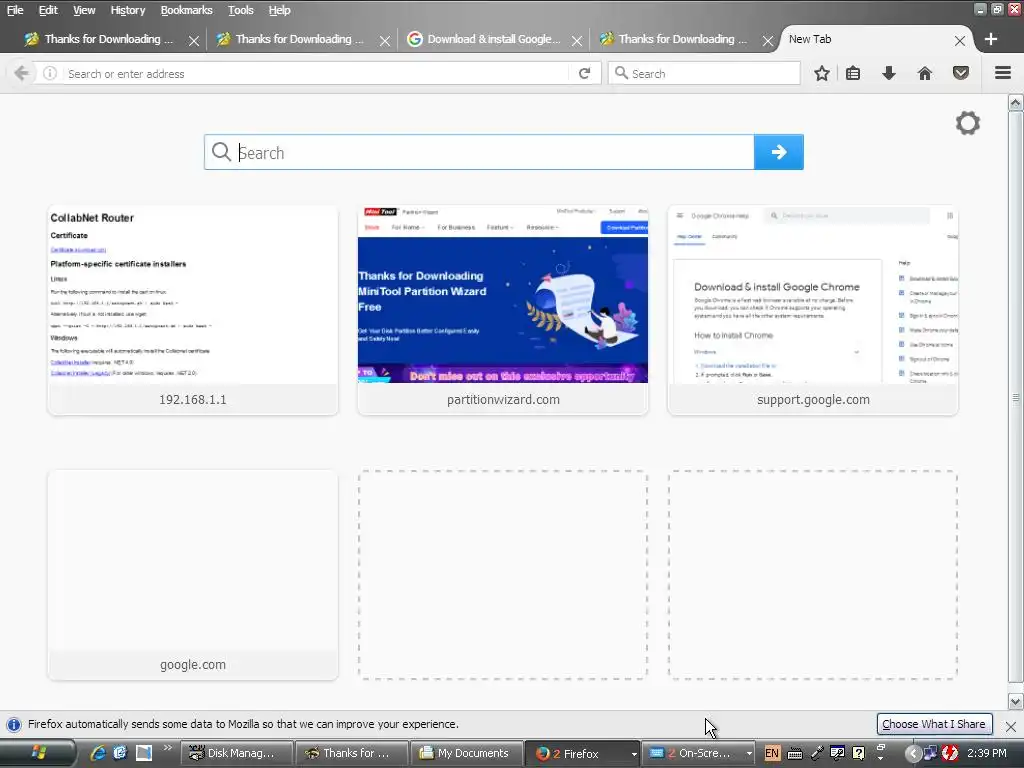Screen dimensions: 1024x768
Task: Go to the Home page icon
Action: [x=925, y=73]
